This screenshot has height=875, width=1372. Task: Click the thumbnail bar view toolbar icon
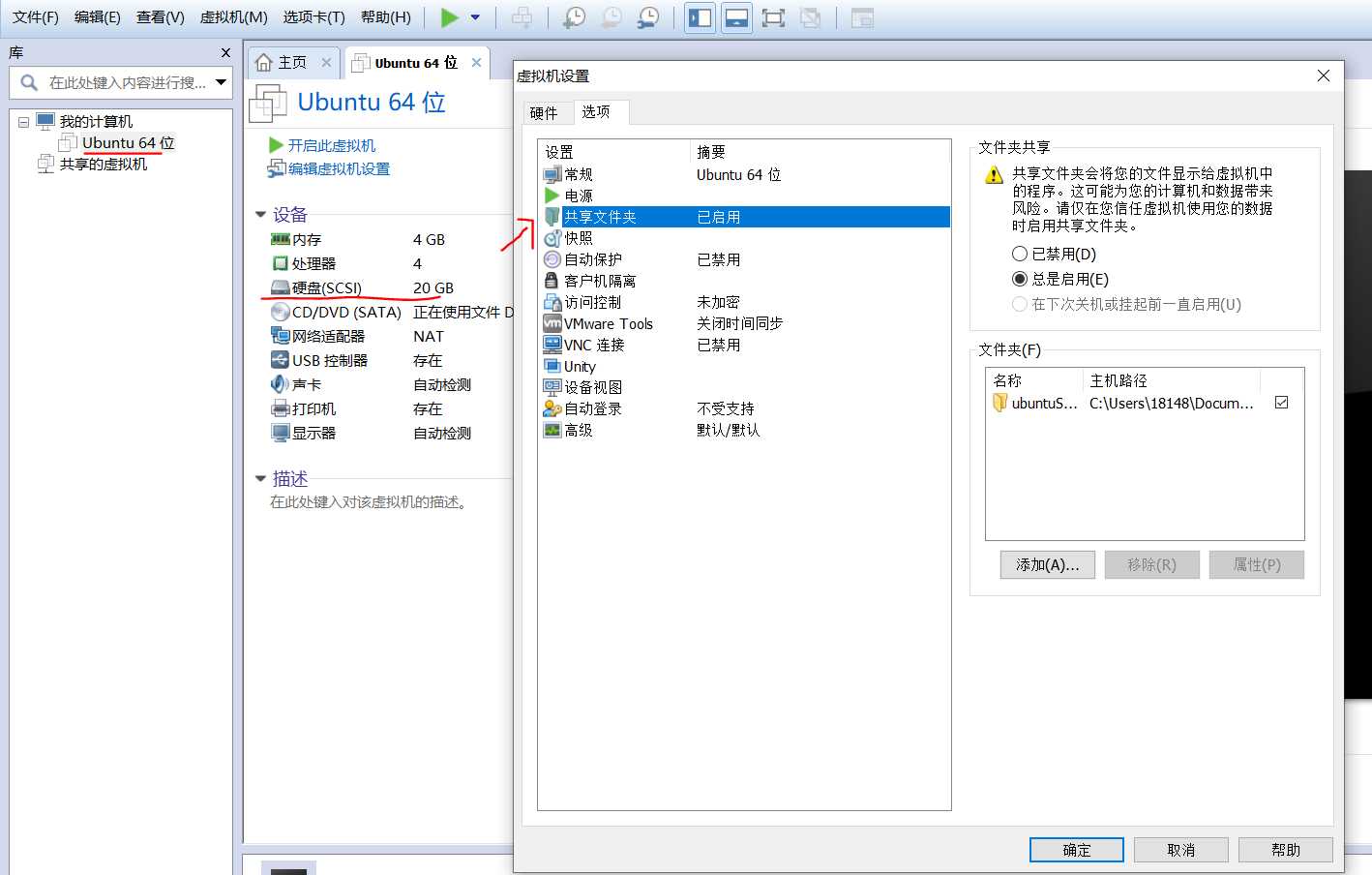736,17
